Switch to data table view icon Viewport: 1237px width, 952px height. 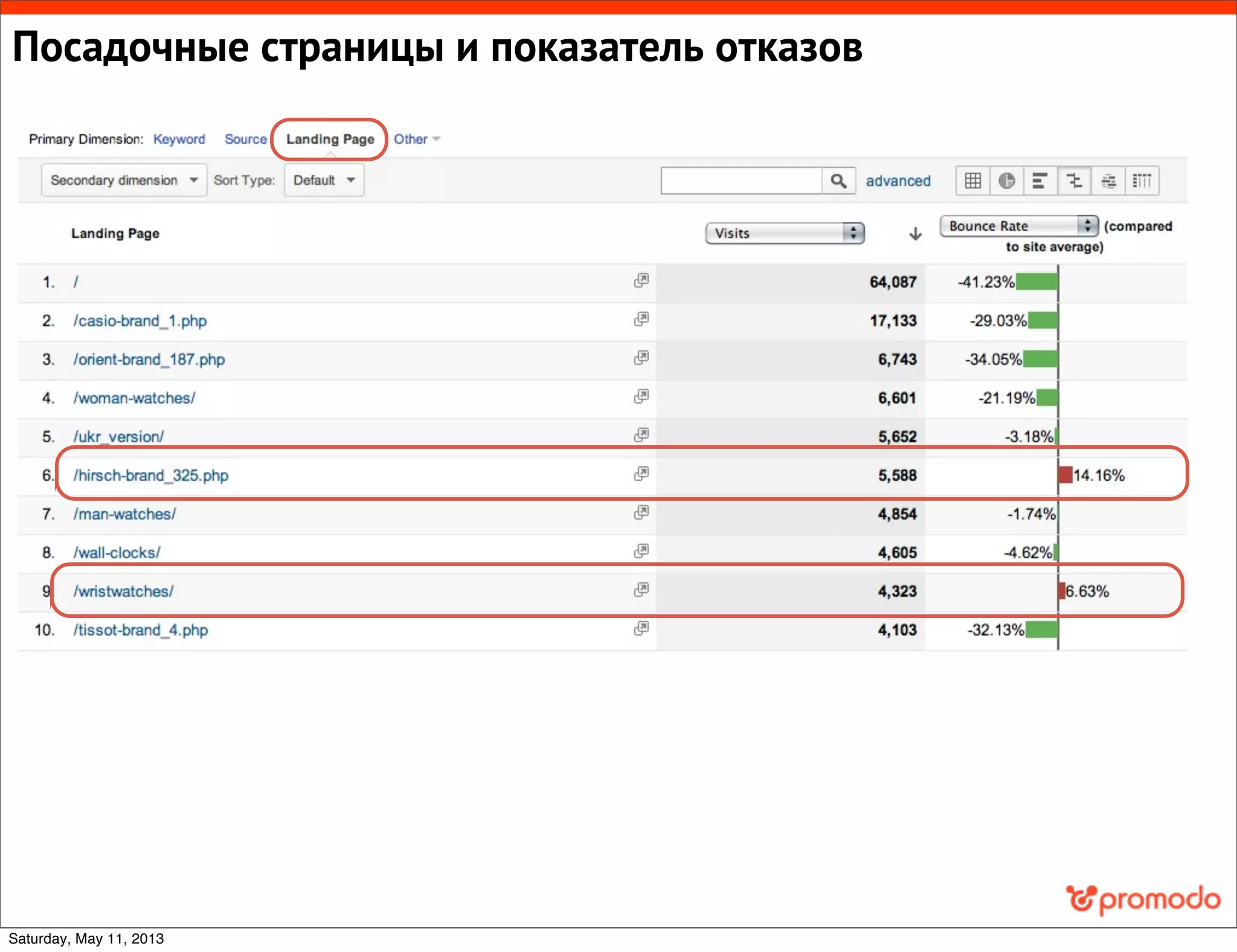pos(972,181)
